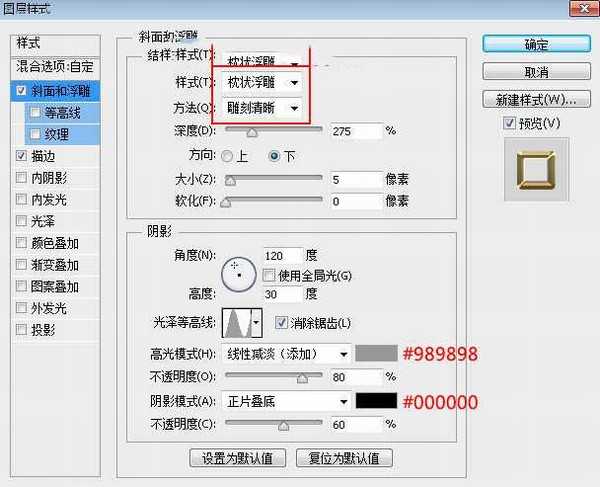This screenshot has height=487, width=600.
Task: Open the 光泽等高线 contour thumbnail
Action: [237, 322]
